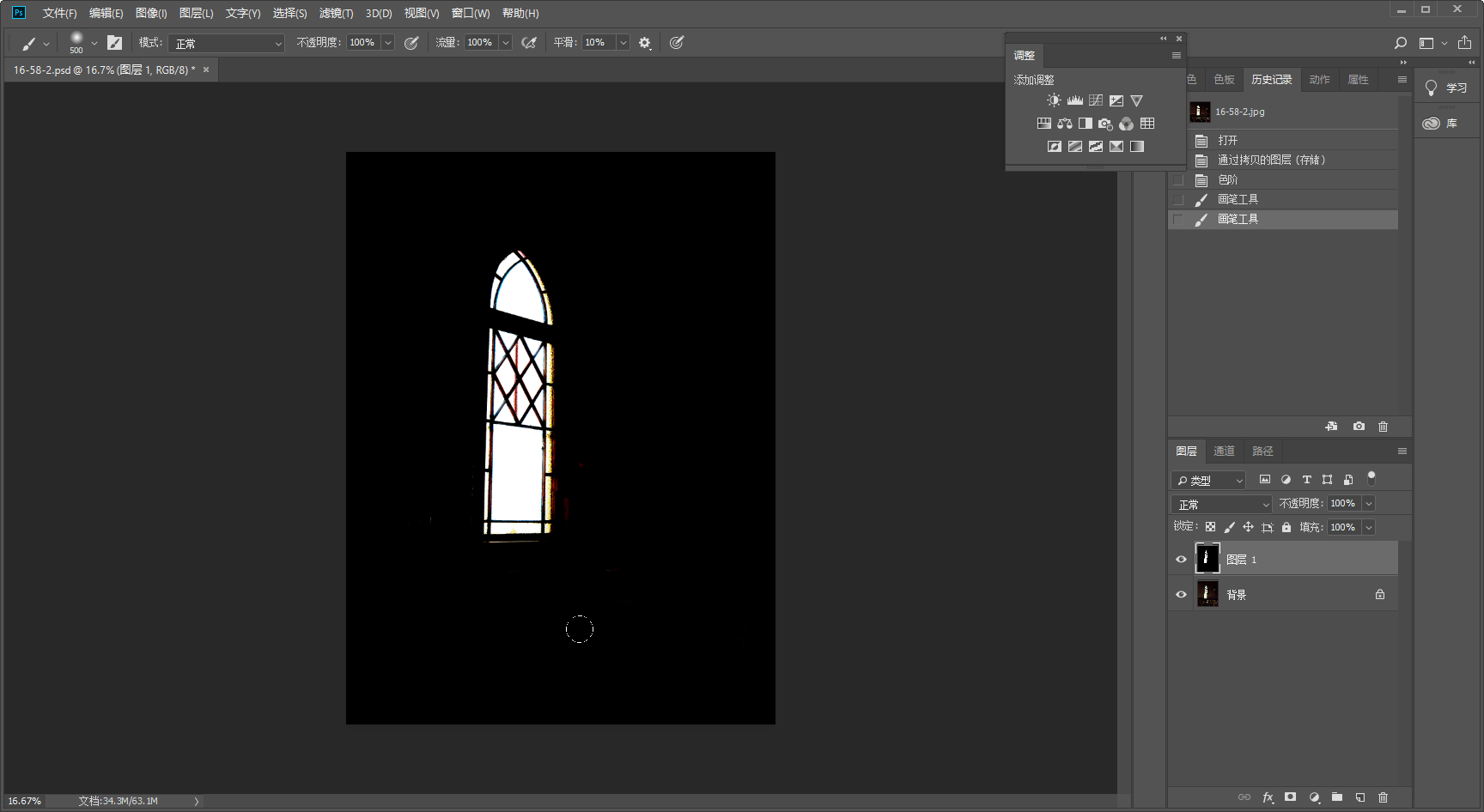This screenshot has height=812, width=1484.
Task: Hide 图层 1 layer visibility eye
Action: tap(1181, 560)
